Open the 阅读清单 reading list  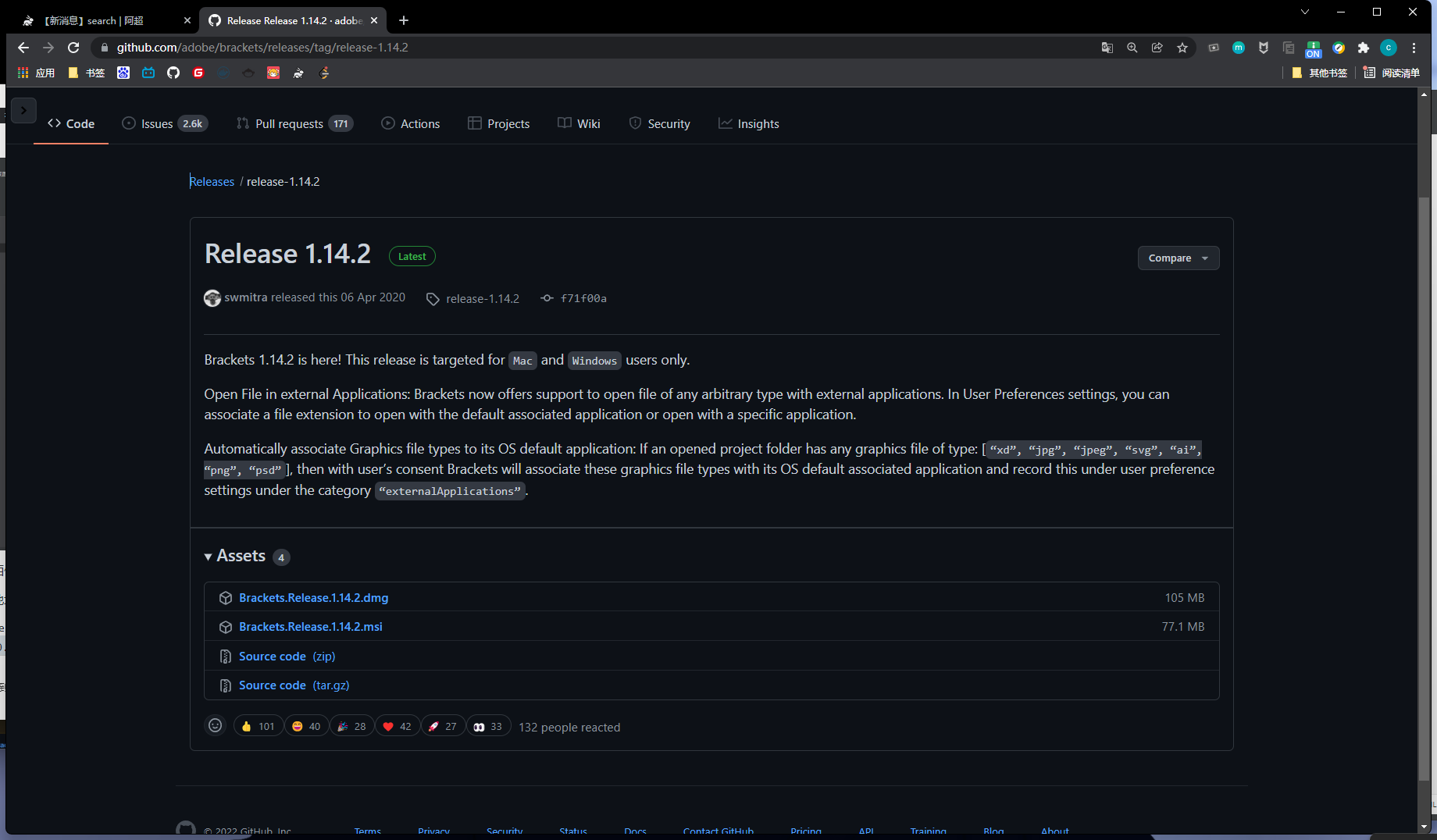[1391, 73]
